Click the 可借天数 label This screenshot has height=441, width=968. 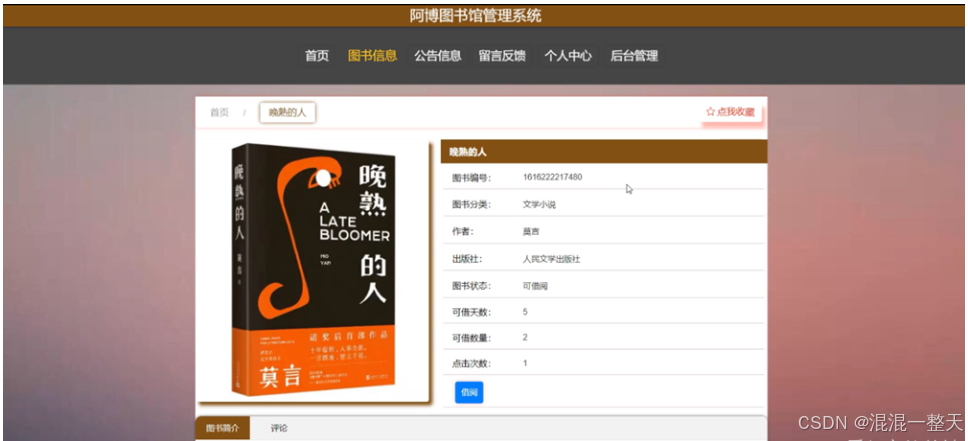coord(471,312)
